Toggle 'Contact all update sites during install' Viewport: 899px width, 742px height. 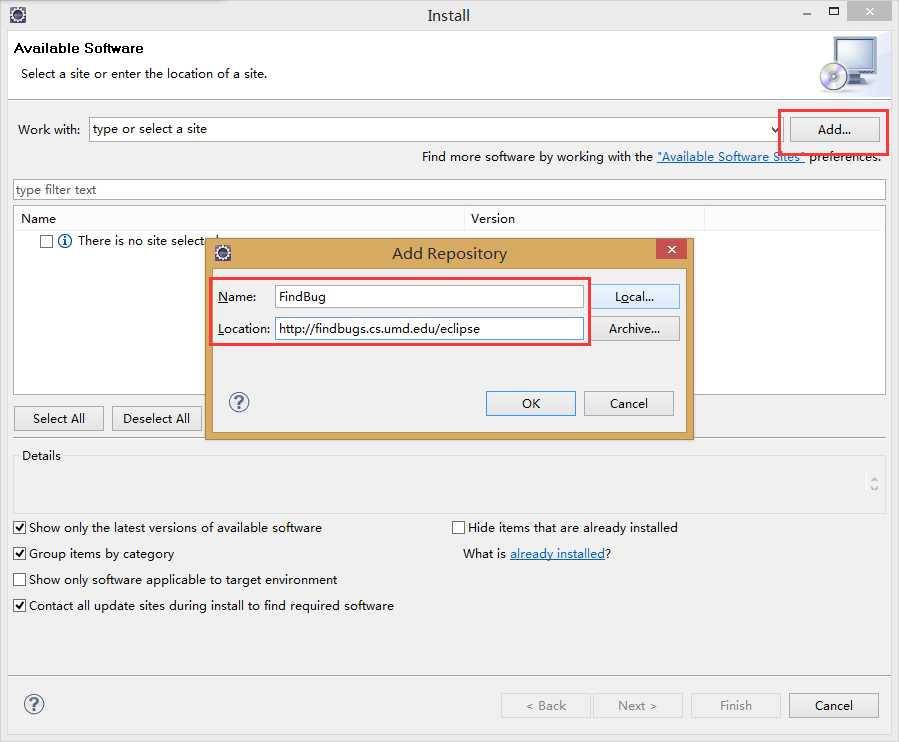19,606
